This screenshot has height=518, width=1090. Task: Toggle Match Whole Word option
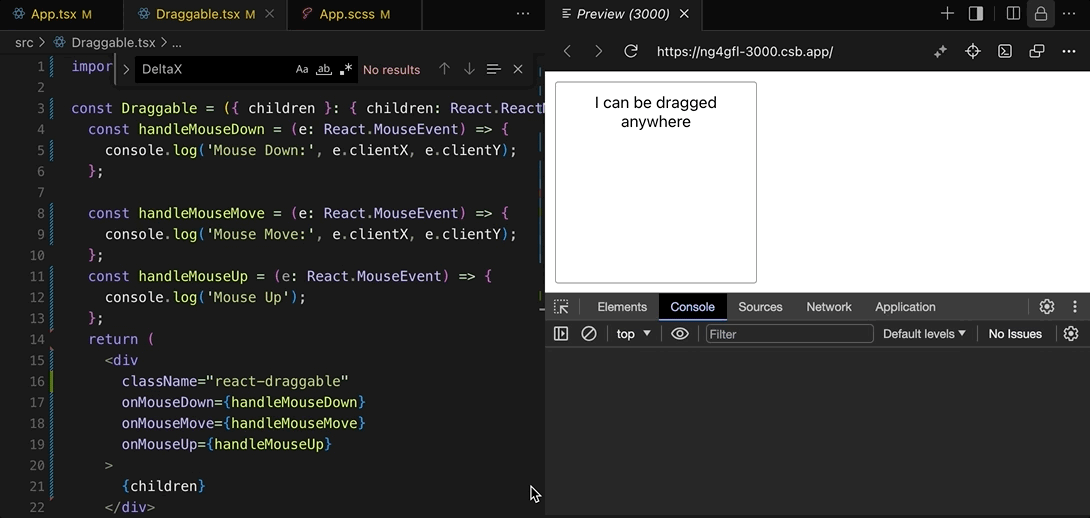[x=324, y=69]
